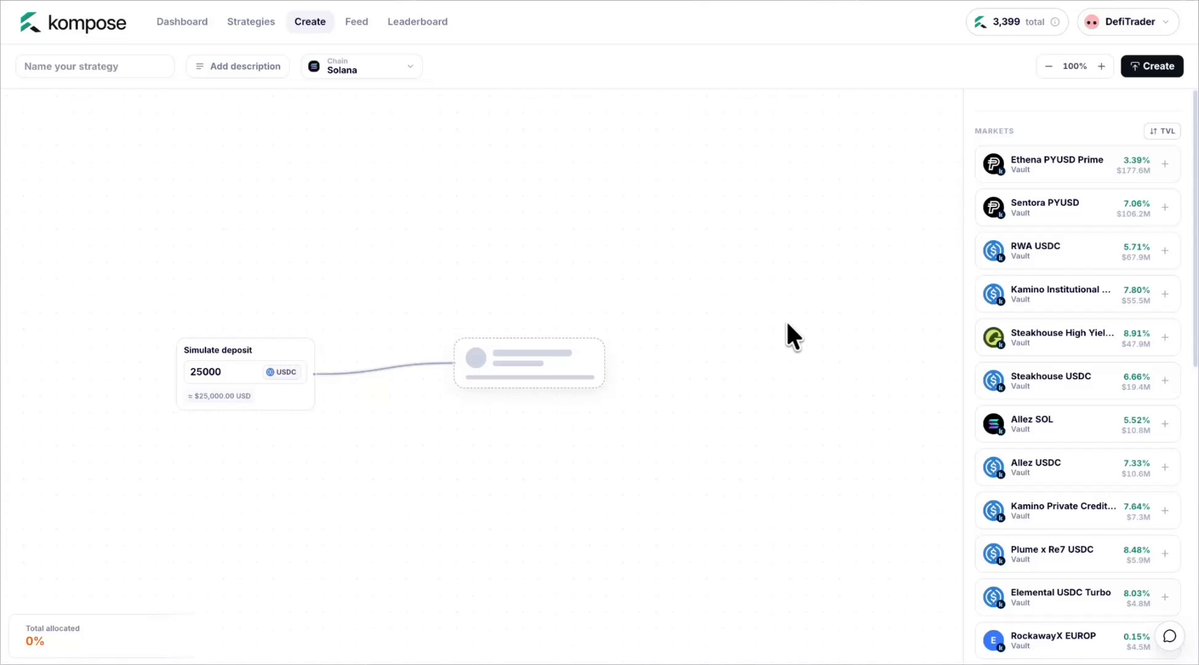Click the empty placeholder strategy node
The height and width of the screenshot is (665, 1199).
pyautogui.click(x=529, y=363)
